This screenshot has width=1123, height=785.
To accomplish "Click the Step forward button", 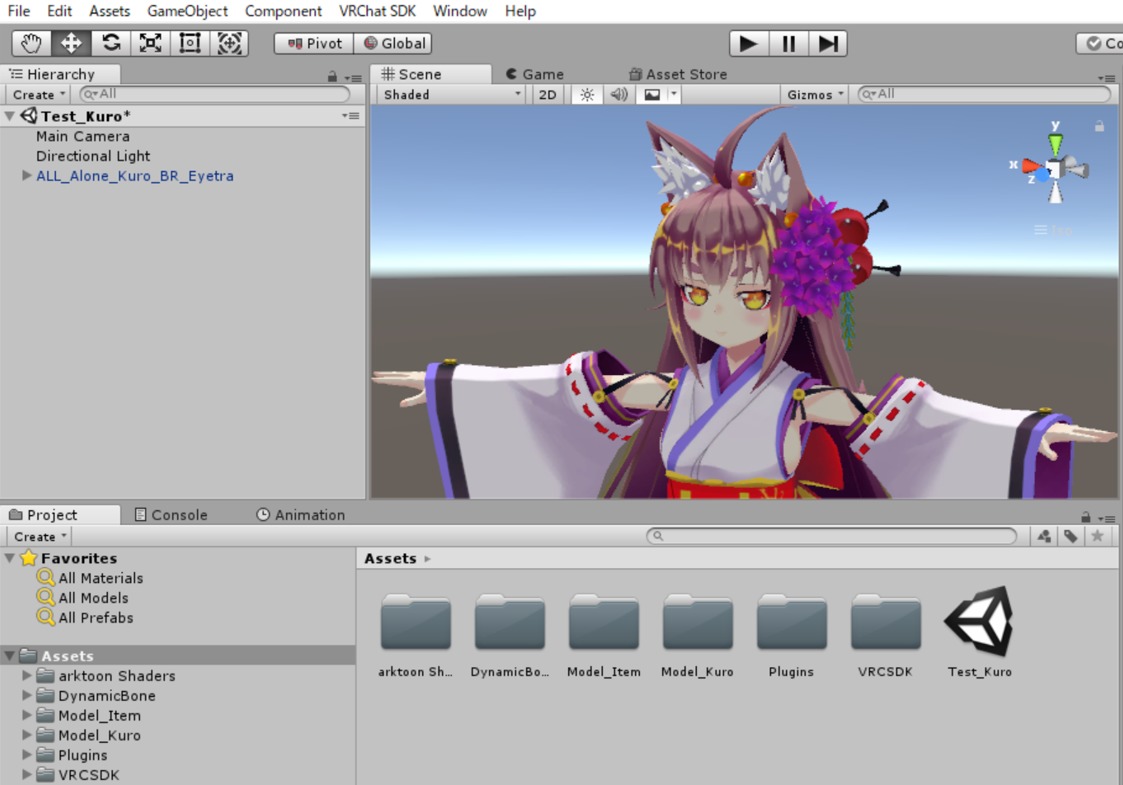I will pos(828,43).
